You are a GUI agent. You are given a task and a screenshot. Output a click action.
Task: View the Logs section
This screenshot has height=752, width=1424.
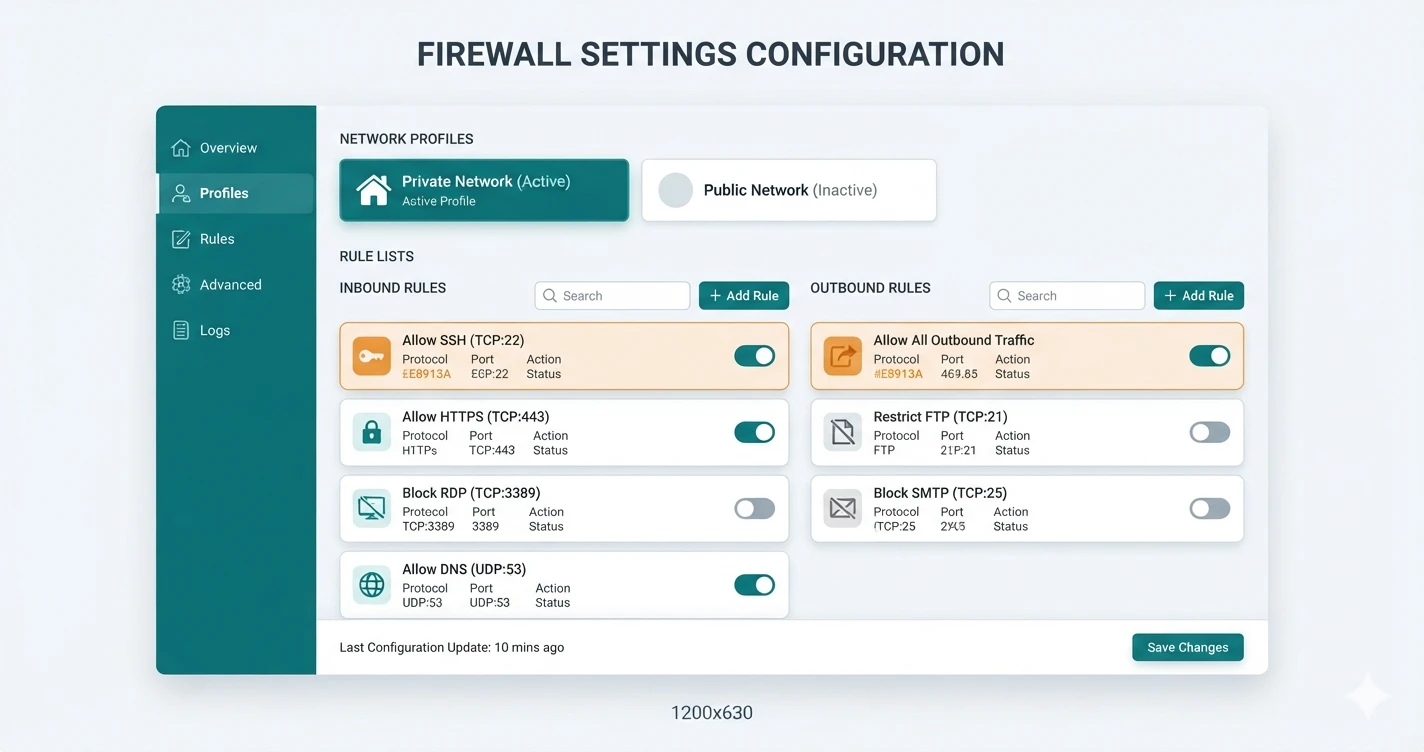(236, 330)
